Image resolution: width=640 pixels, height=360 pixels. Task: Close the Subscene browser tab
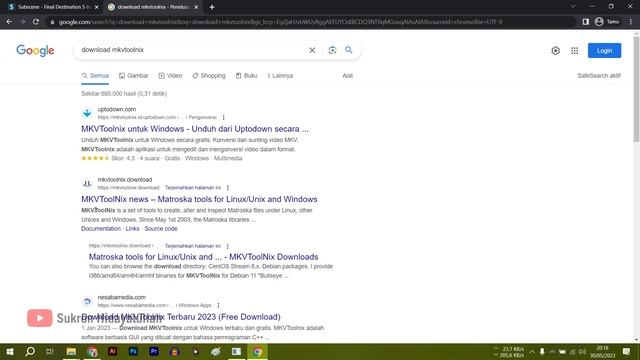tap(96, 7)
